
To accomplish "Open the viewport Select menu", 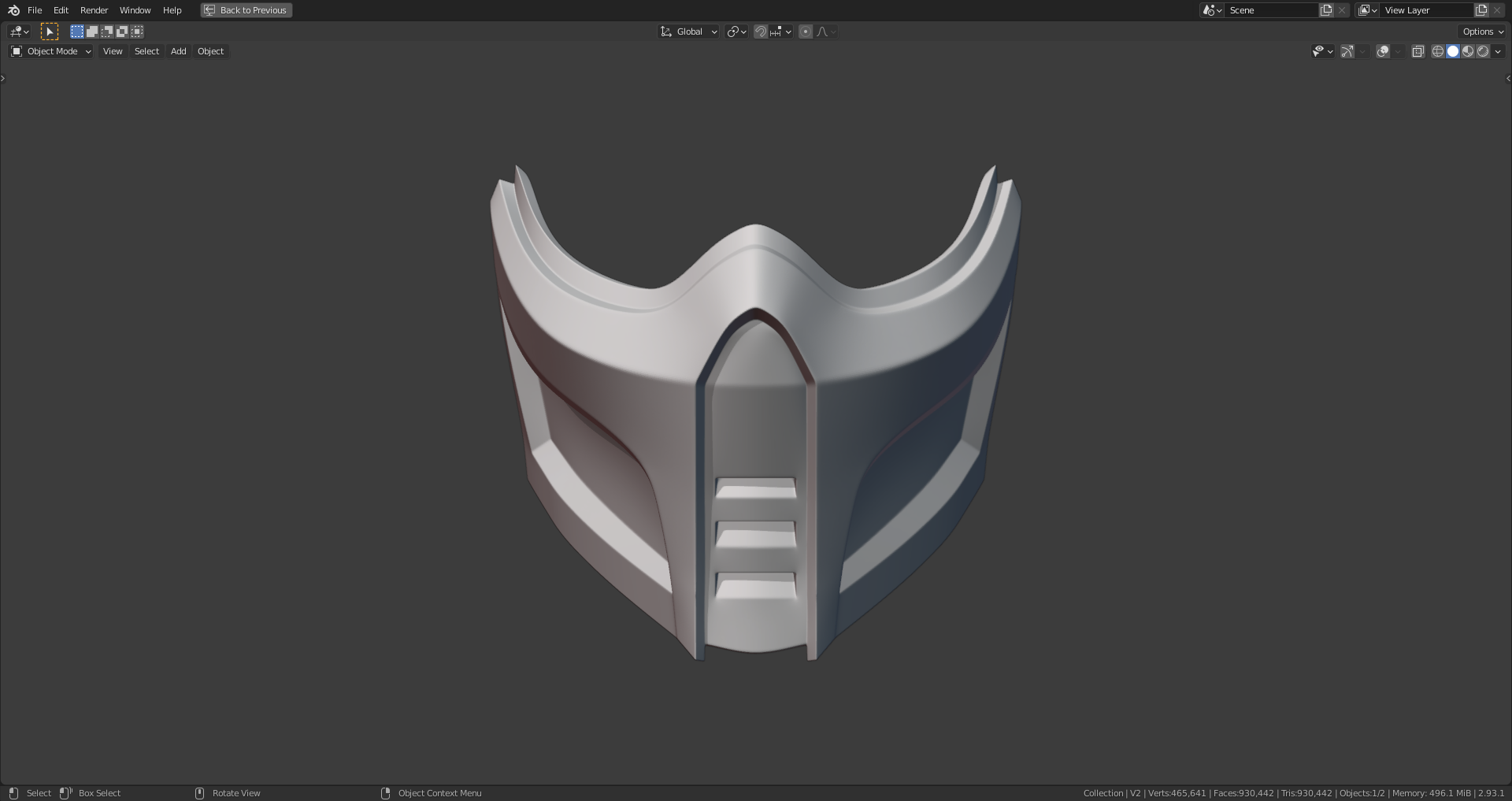I will click(x=146, y=51).
